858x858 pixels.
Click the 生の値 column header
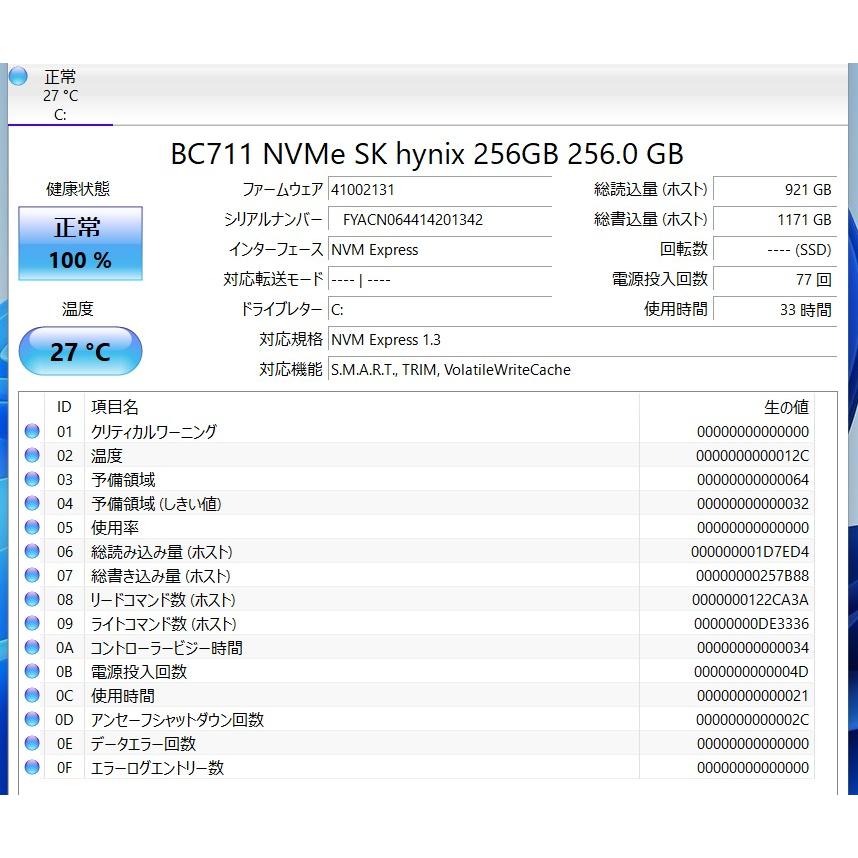click(x=786, y=407)
